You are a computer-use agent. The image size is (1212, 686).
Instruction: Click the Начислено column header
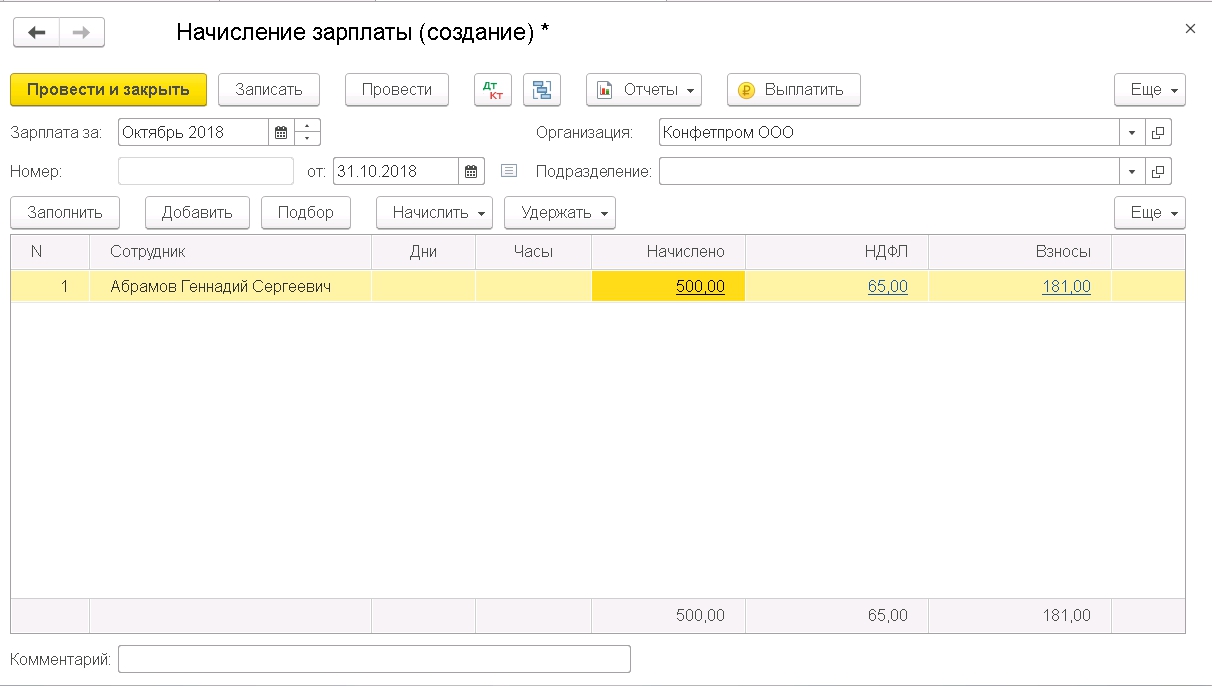pyautogui.click(x=668, y=252)
